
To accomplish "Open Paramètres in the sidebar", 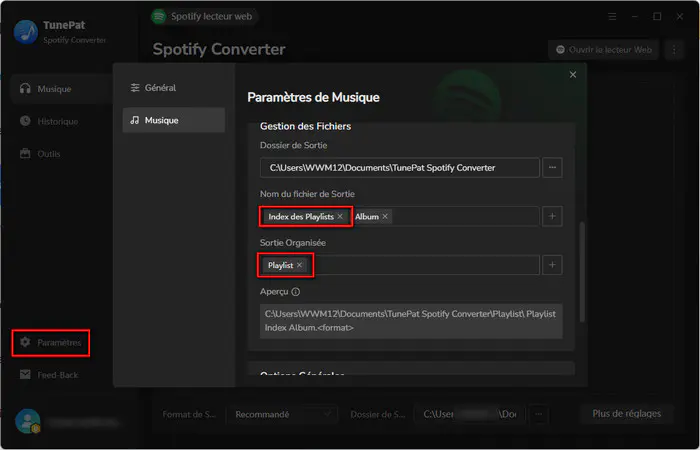I will (50, 343).
